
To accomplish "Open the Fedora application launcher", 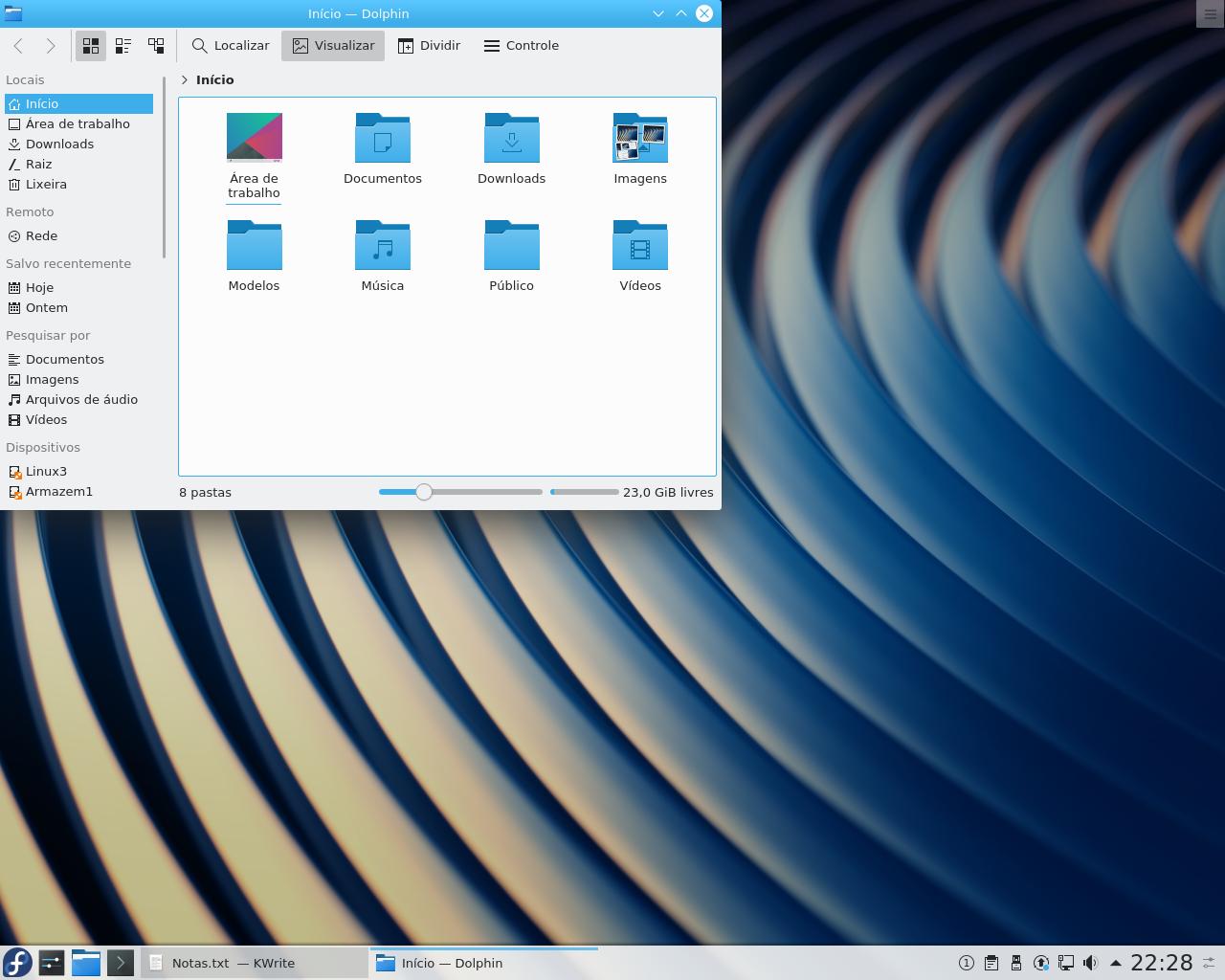I will (x=17, y=963).
